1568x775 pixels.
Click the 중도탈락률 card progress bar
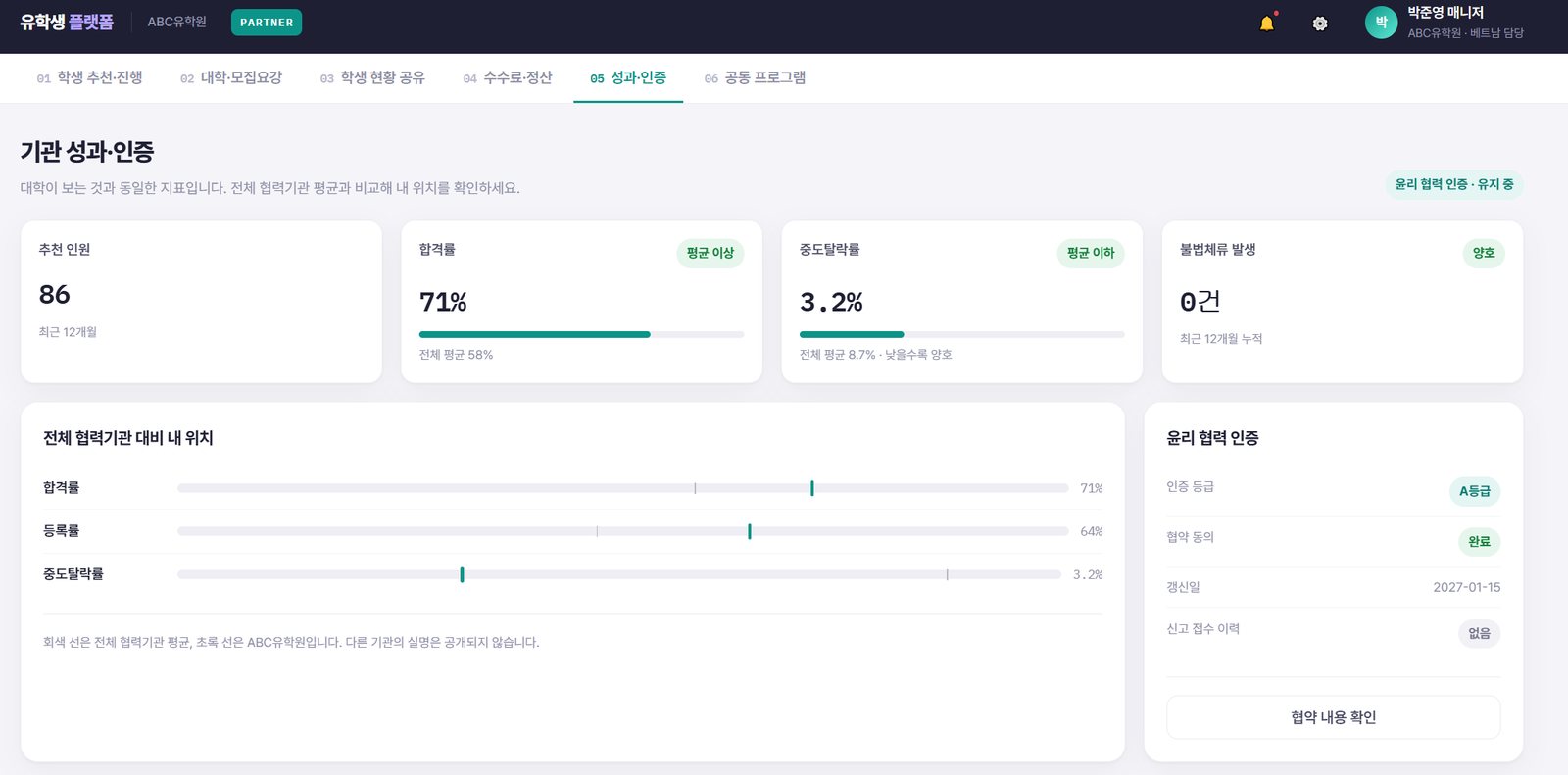[961, 334]
